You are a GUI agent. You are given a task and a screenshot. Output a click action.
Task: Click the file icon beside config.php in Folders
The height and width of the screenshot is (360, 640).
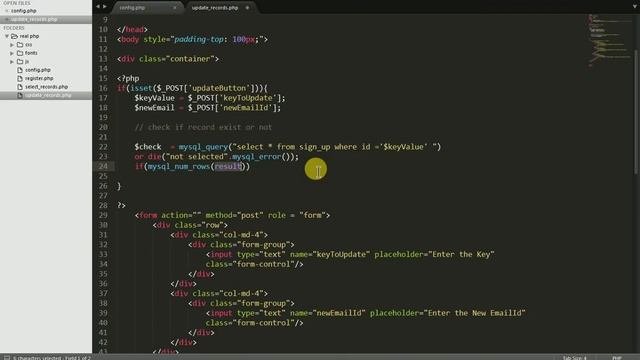pos(20,70)
